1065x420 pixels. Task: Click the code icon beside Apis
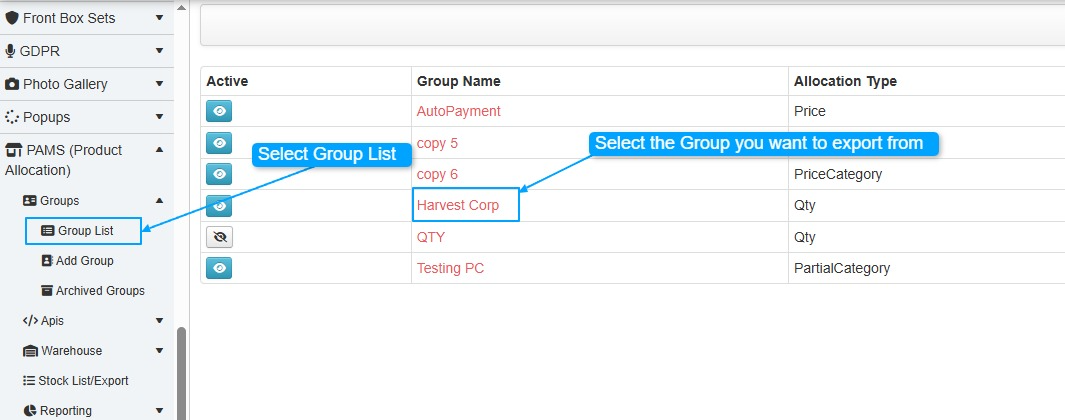pos(30,321)
